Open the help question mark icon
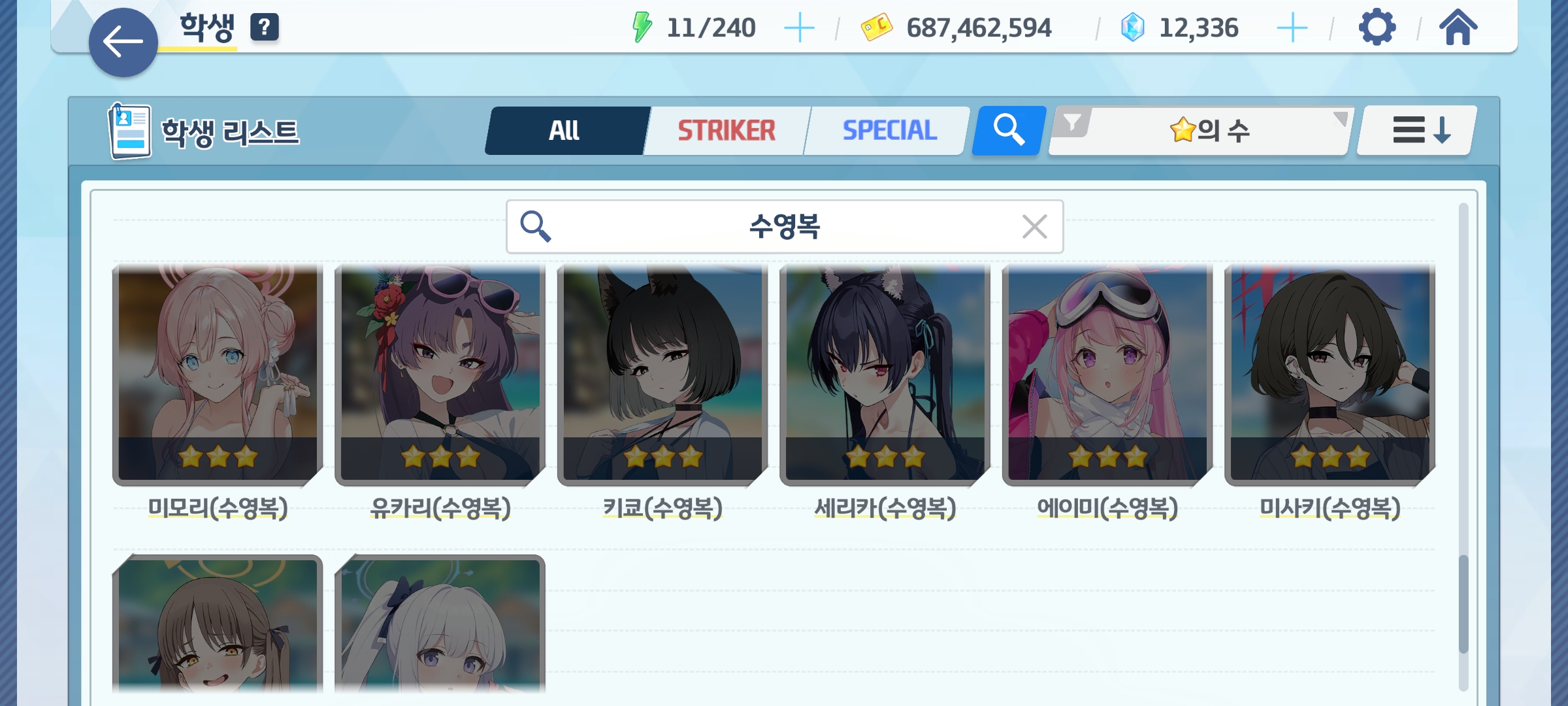1568x706 pixels. (265, 27)
